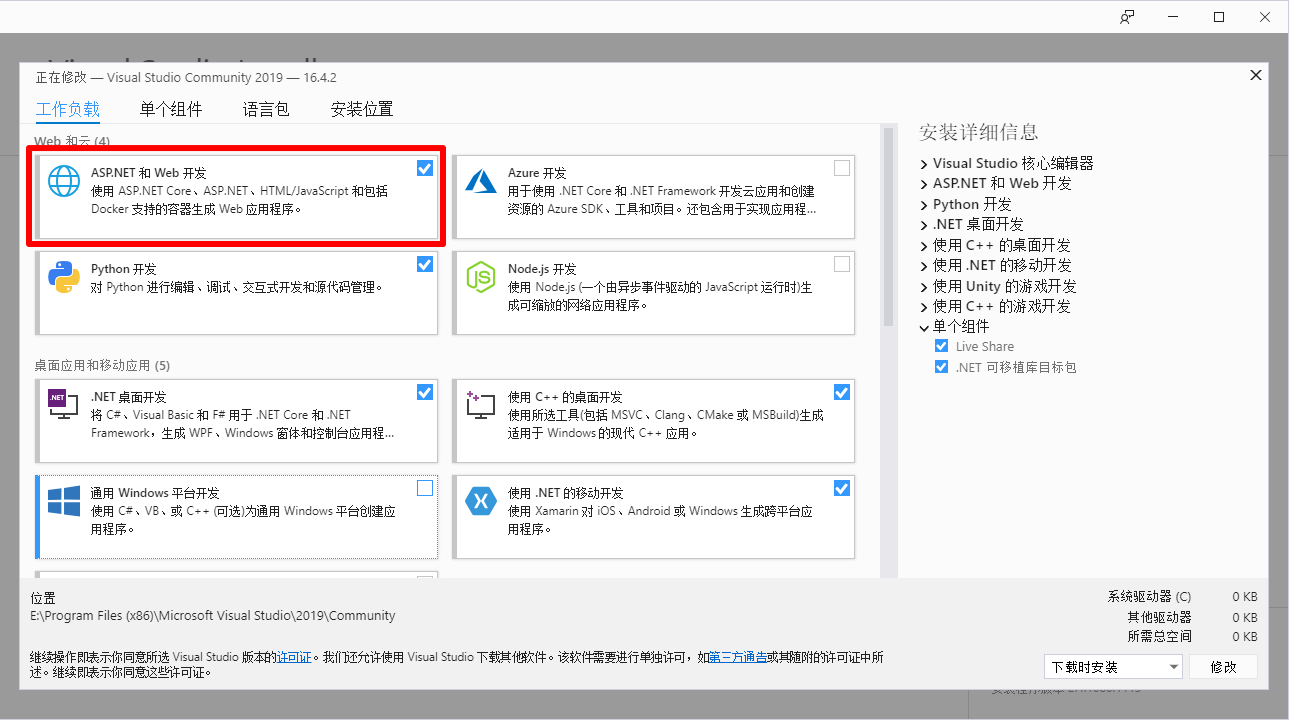Expand Visual Studio 核心编辑器 details
Screen dimensions: 1290x720
coord(924,163)
